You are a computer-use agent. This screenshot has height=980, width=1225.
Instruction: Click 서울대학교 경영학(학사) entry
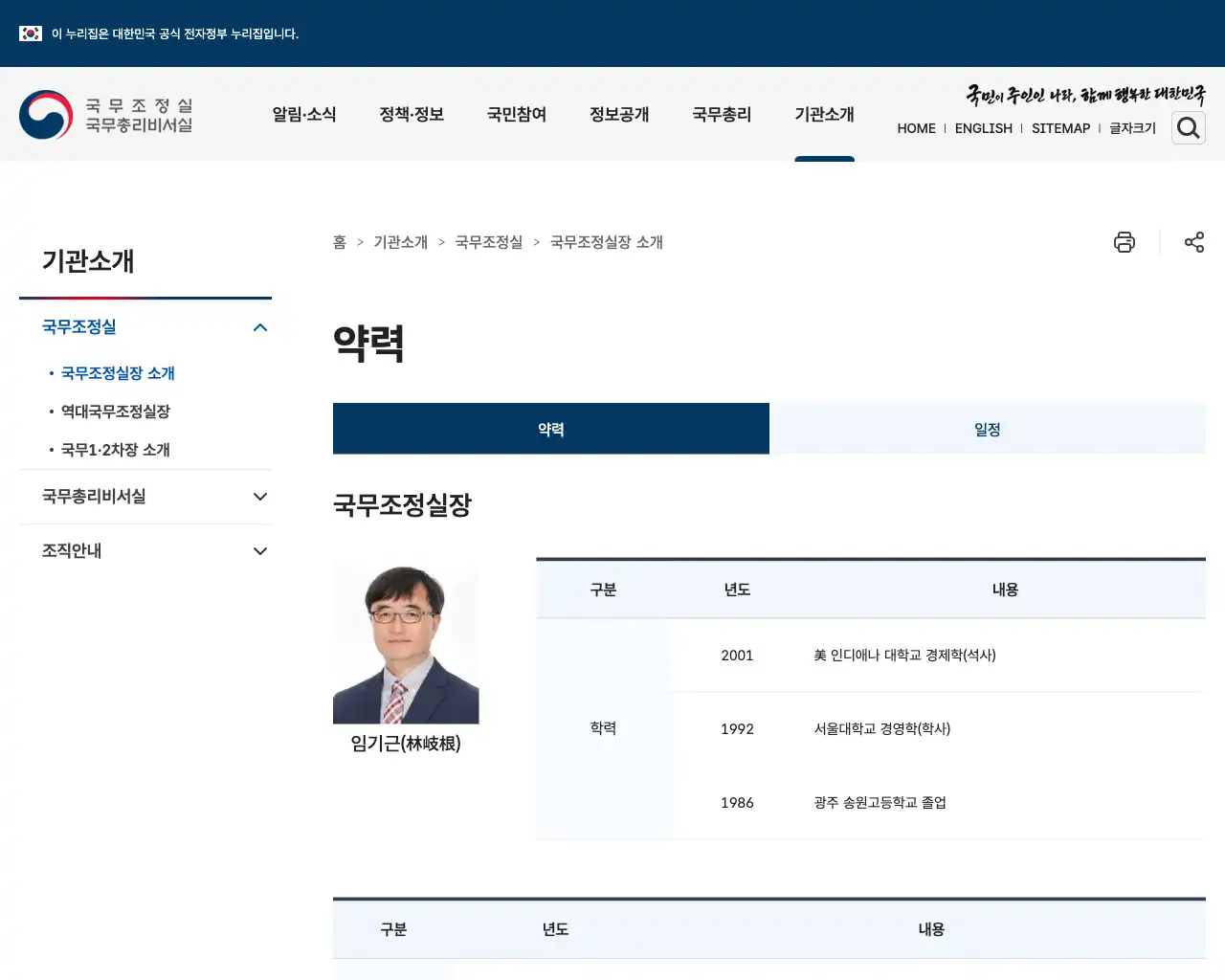point(882,729)
